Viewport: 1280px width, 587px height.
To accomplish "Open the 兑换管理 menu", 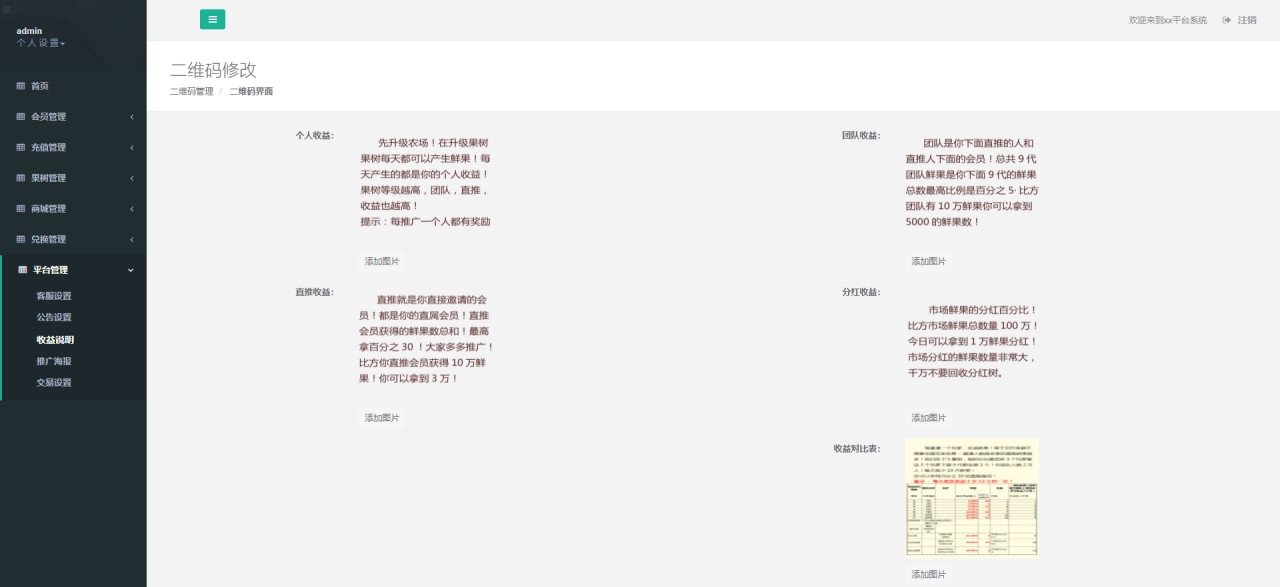I will (x=49, y=239).
